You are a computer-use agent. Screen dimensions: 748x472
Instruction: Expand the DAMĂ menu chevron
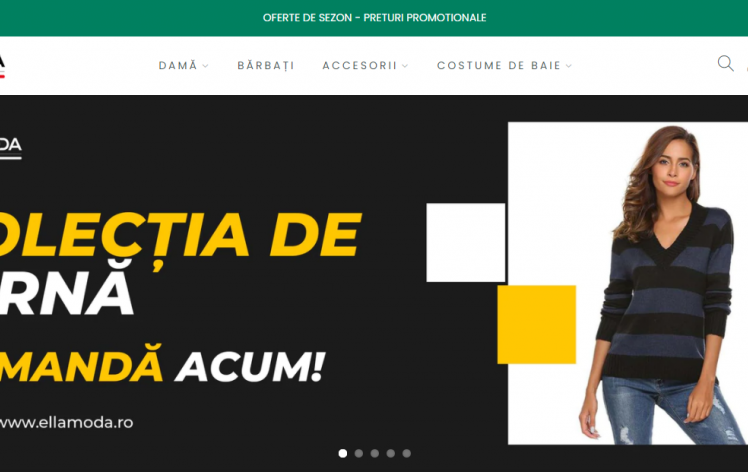(206, 66)
